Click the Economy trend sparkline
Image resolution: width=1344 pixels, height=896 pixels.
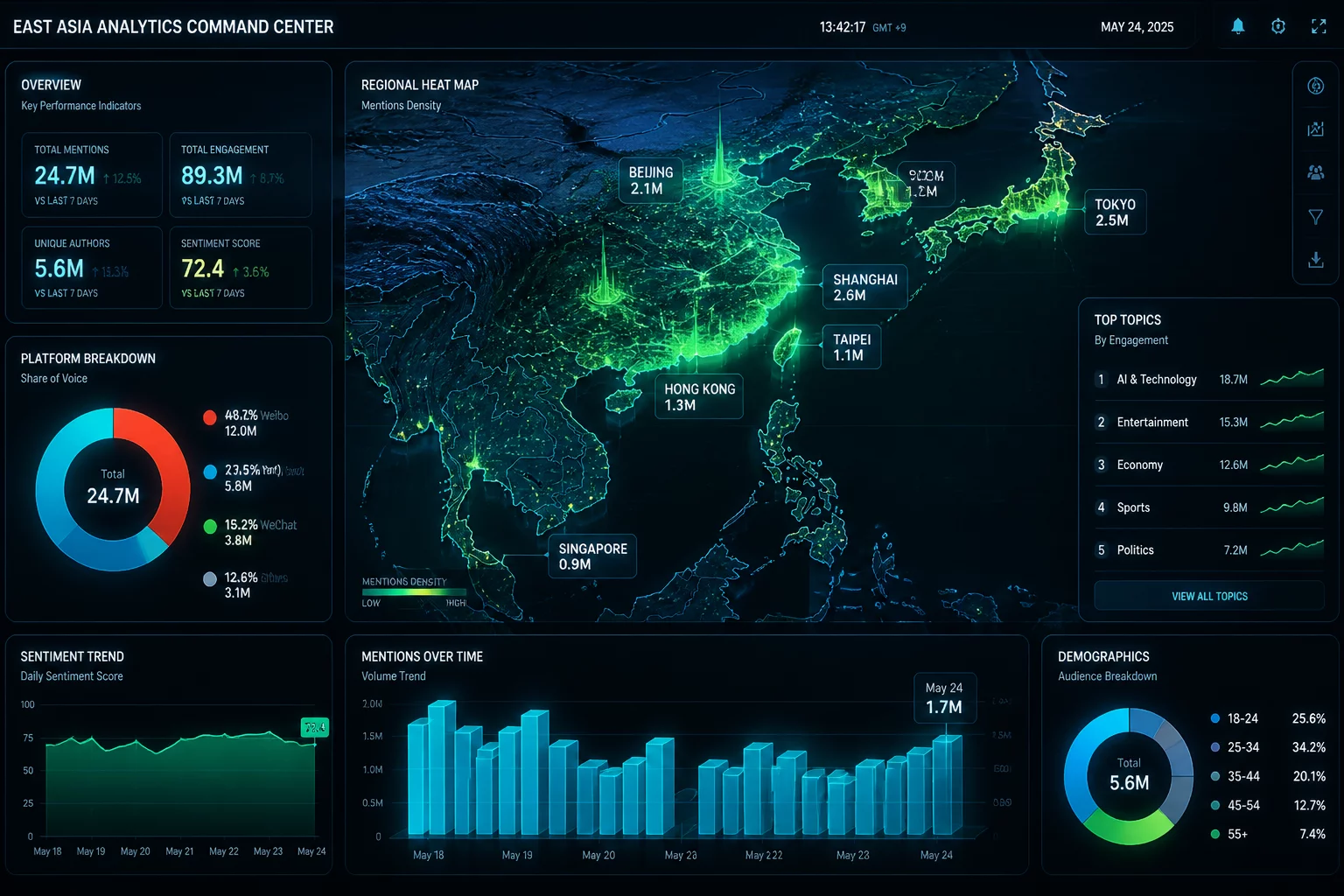click(x=1291, y=463)
